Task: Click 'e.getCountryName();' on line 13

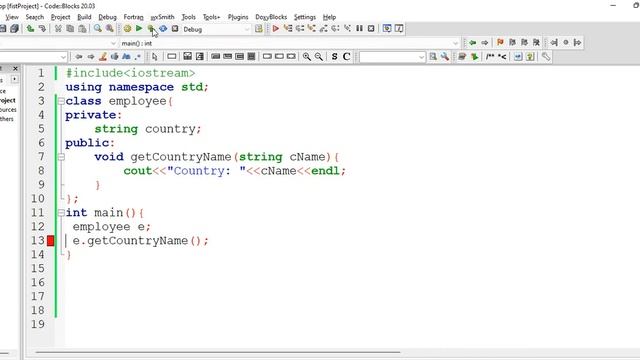Action: 140,241
